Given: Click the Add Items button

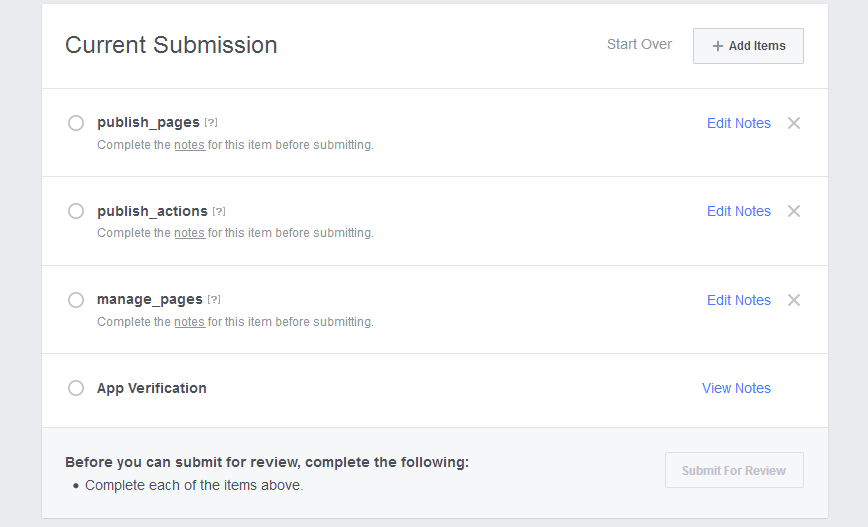Looking at the screenshot, I should click(748, 46).
